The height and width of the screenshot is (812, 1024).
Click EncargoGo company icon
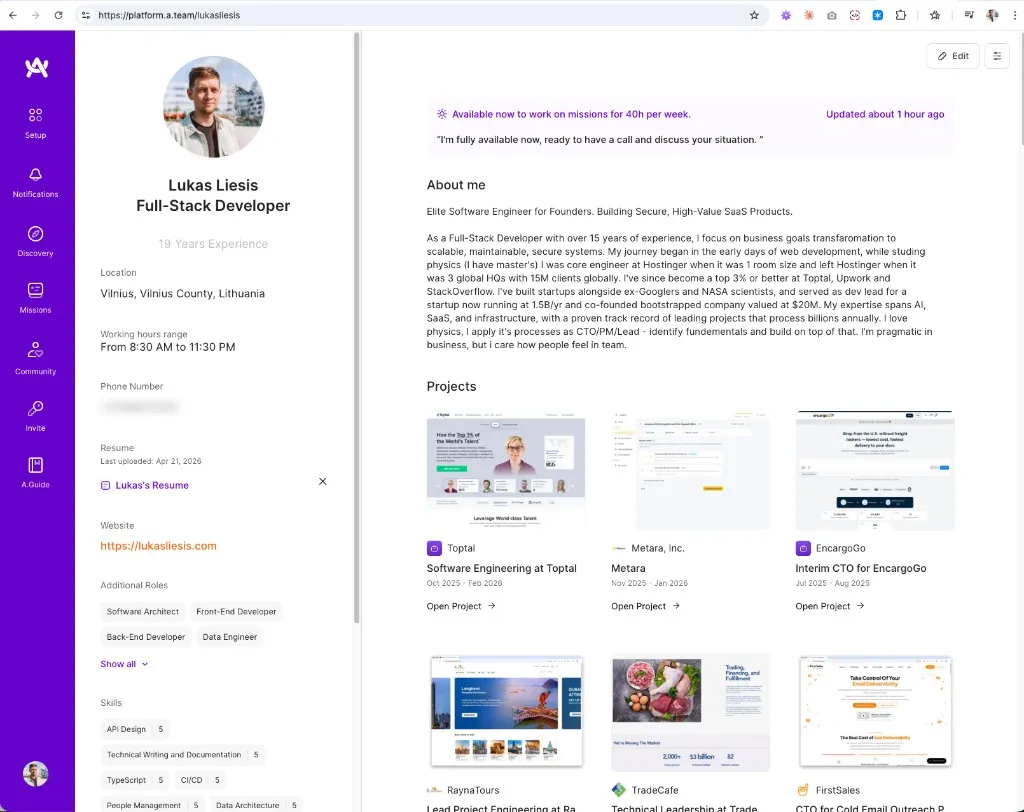tap(803, 548)
